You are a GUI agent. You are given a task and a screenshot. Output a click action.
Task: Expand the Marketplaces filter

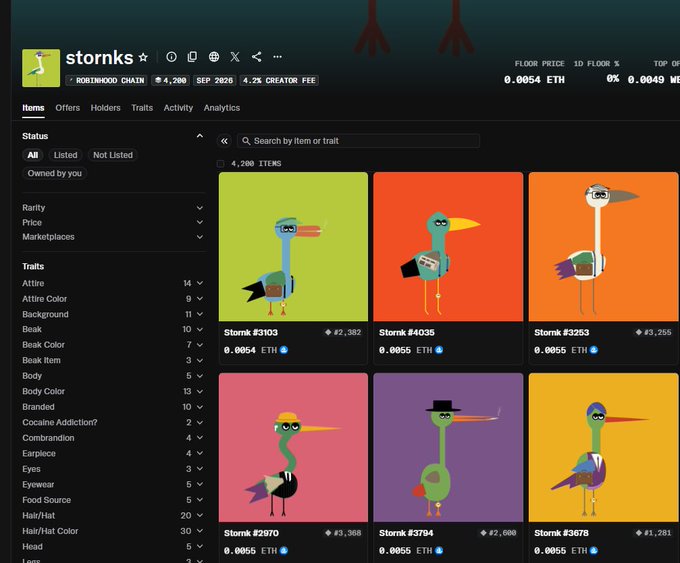coord(113,237)
